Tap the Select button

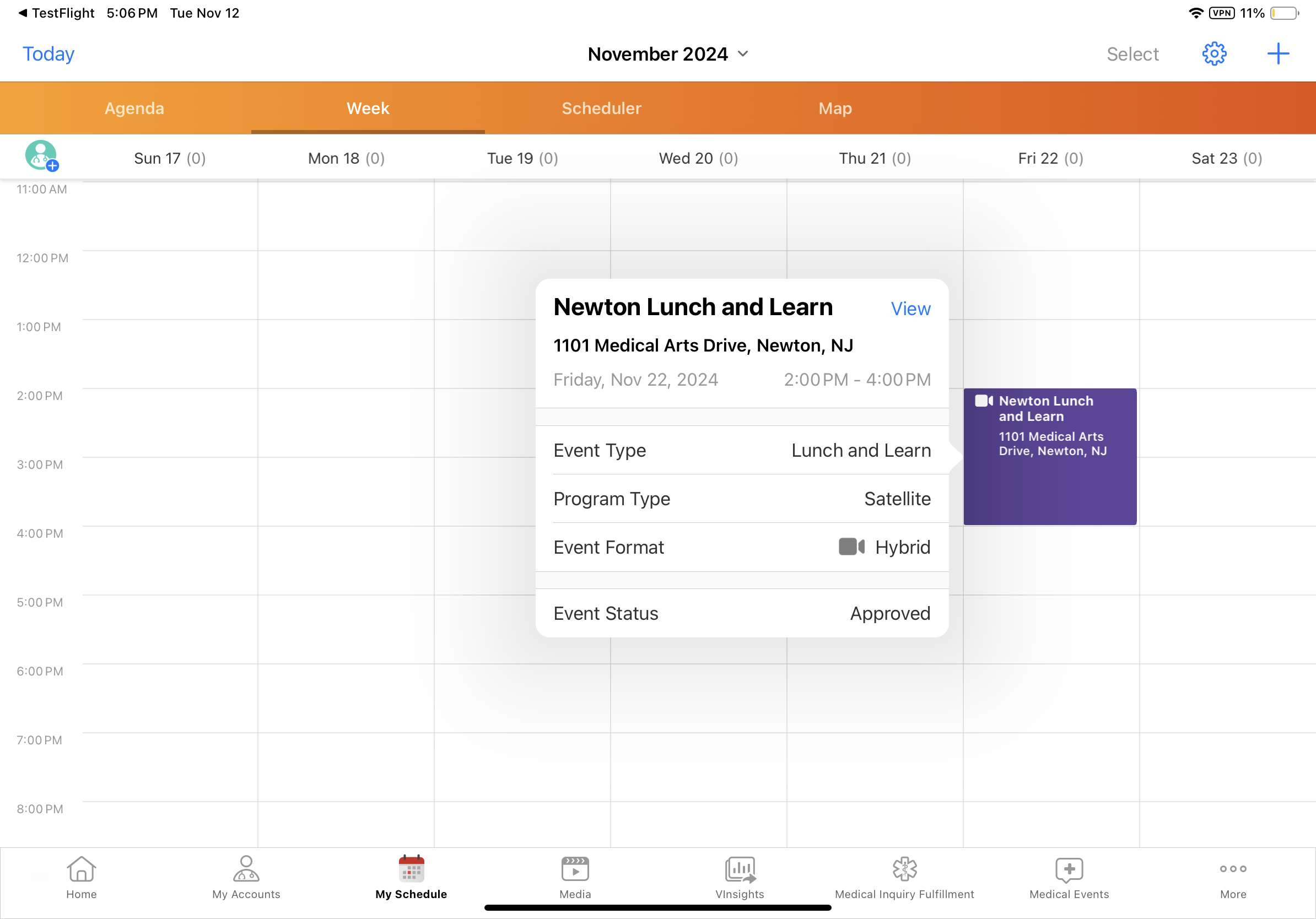click(1132, 54)
